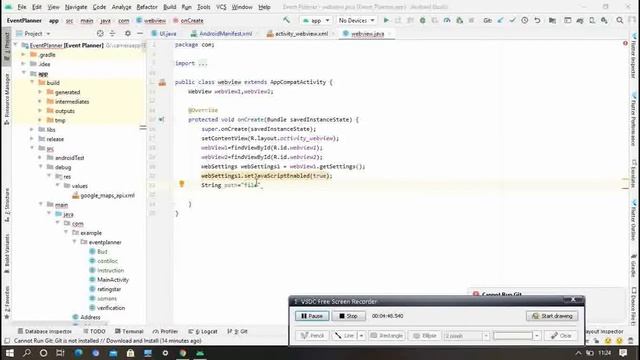Open the Resource Manager side tab
640x360 pixels.
click(7, 100)
